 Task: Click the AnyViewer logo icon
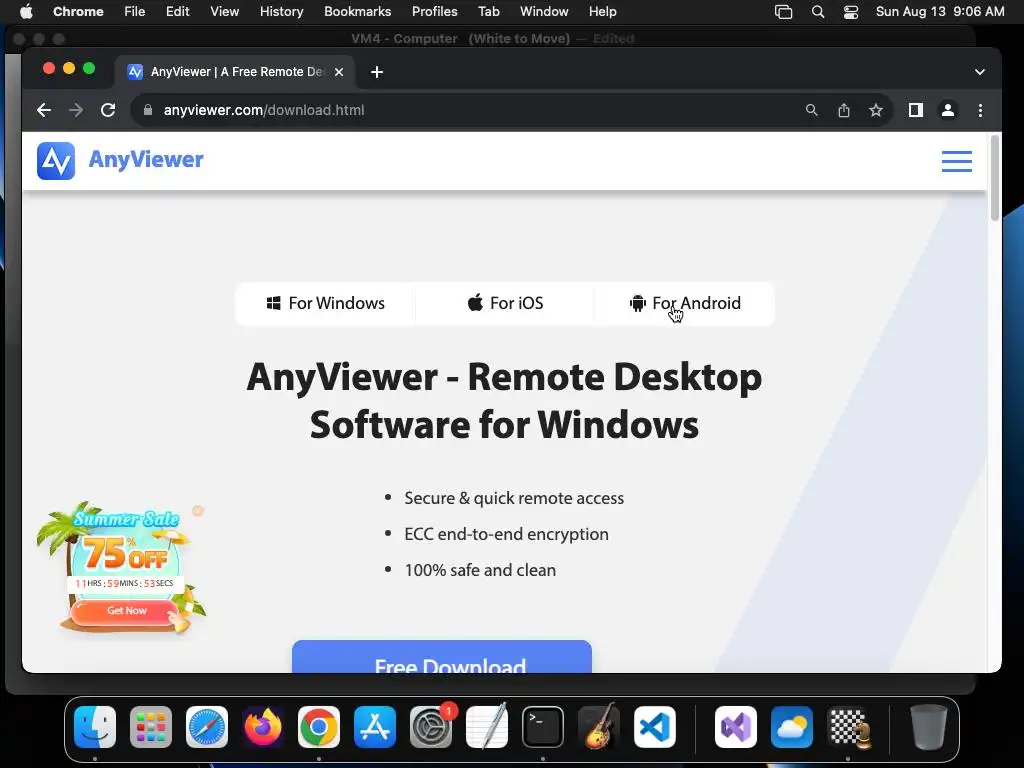pyautogui.click(x=56, y=161)
